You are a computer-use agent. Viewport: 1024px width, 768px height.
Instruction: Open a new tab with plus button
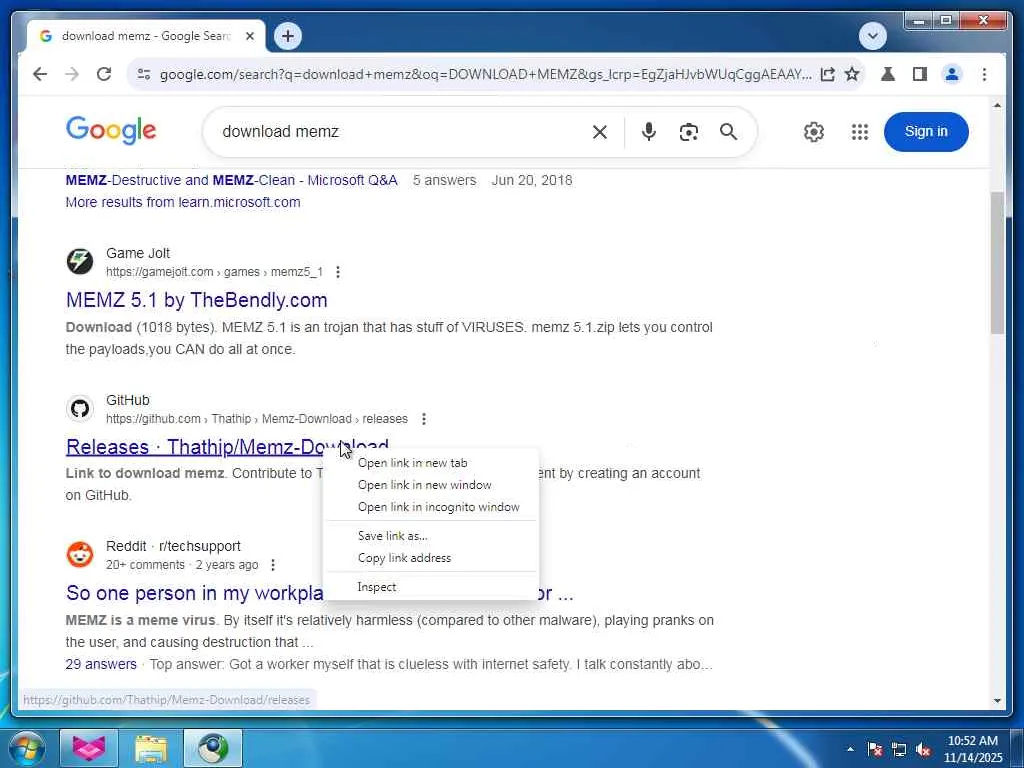[288, 36]
